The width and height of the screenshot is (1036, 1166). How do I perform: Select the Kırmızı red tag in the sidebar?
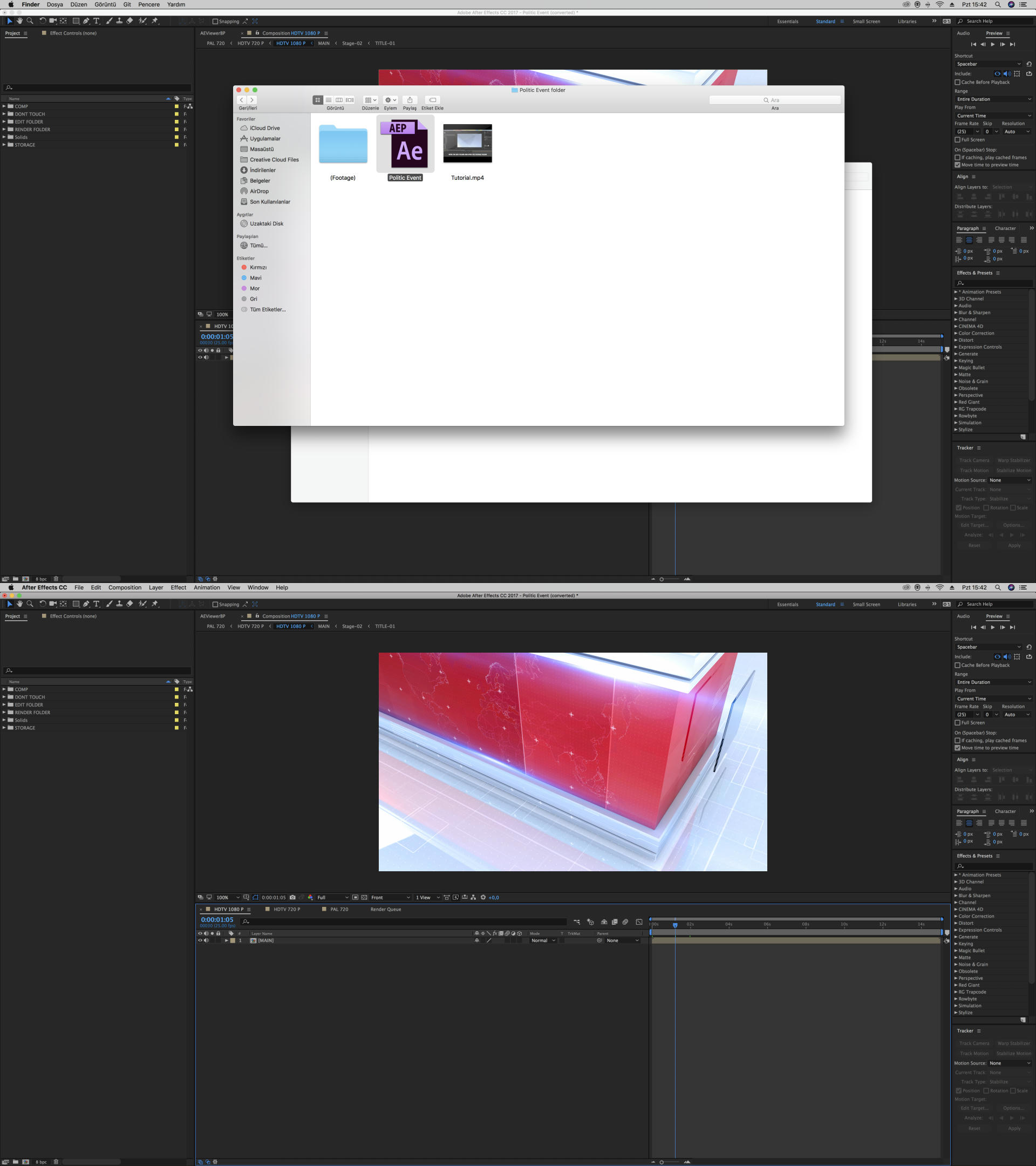(258, 268)
